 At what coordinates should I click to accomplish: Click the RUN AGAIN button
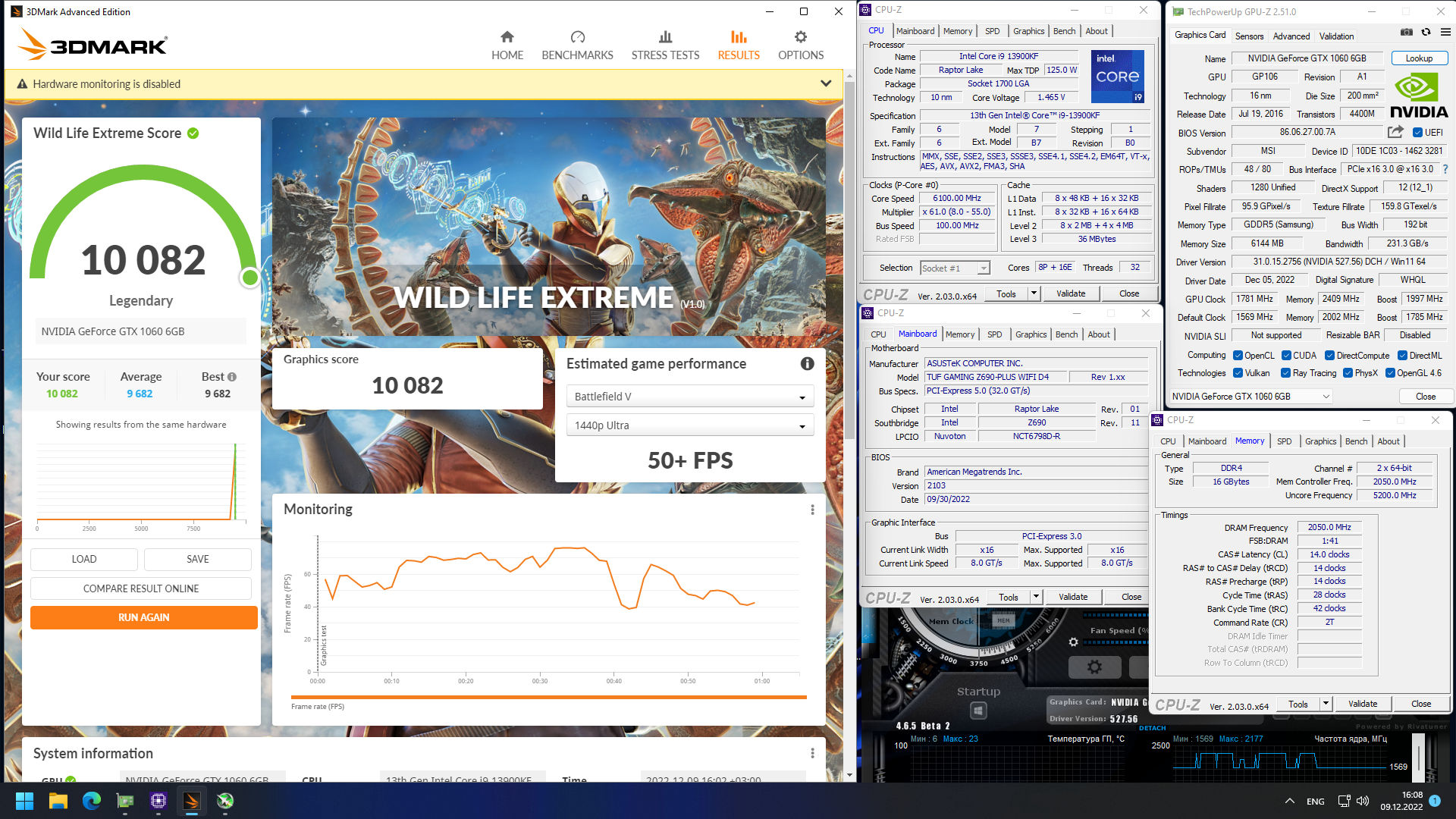143,617
